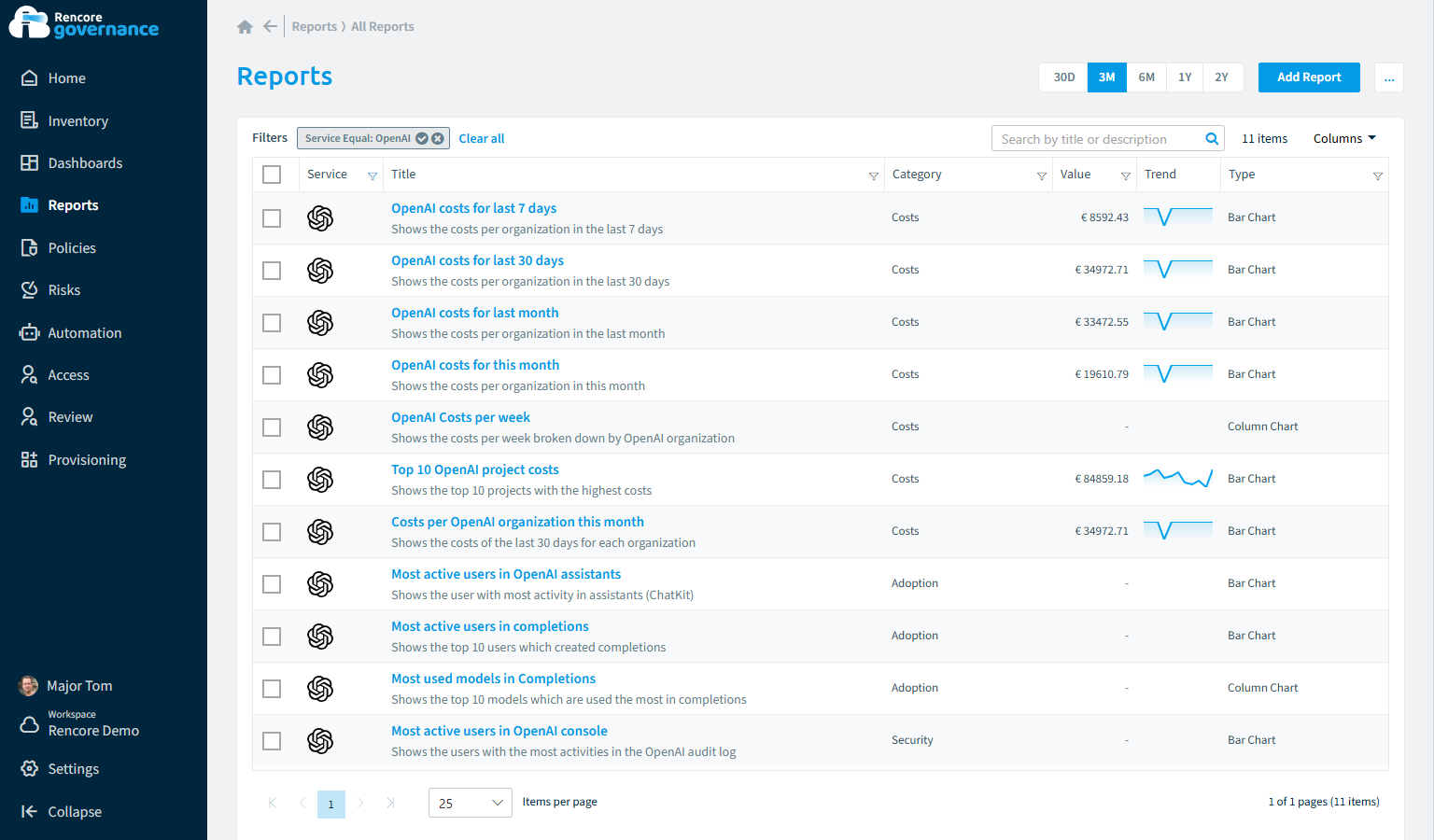Open Risks in the sidebar
This screenshot has width=1434, height=840.
coord(63,290)
